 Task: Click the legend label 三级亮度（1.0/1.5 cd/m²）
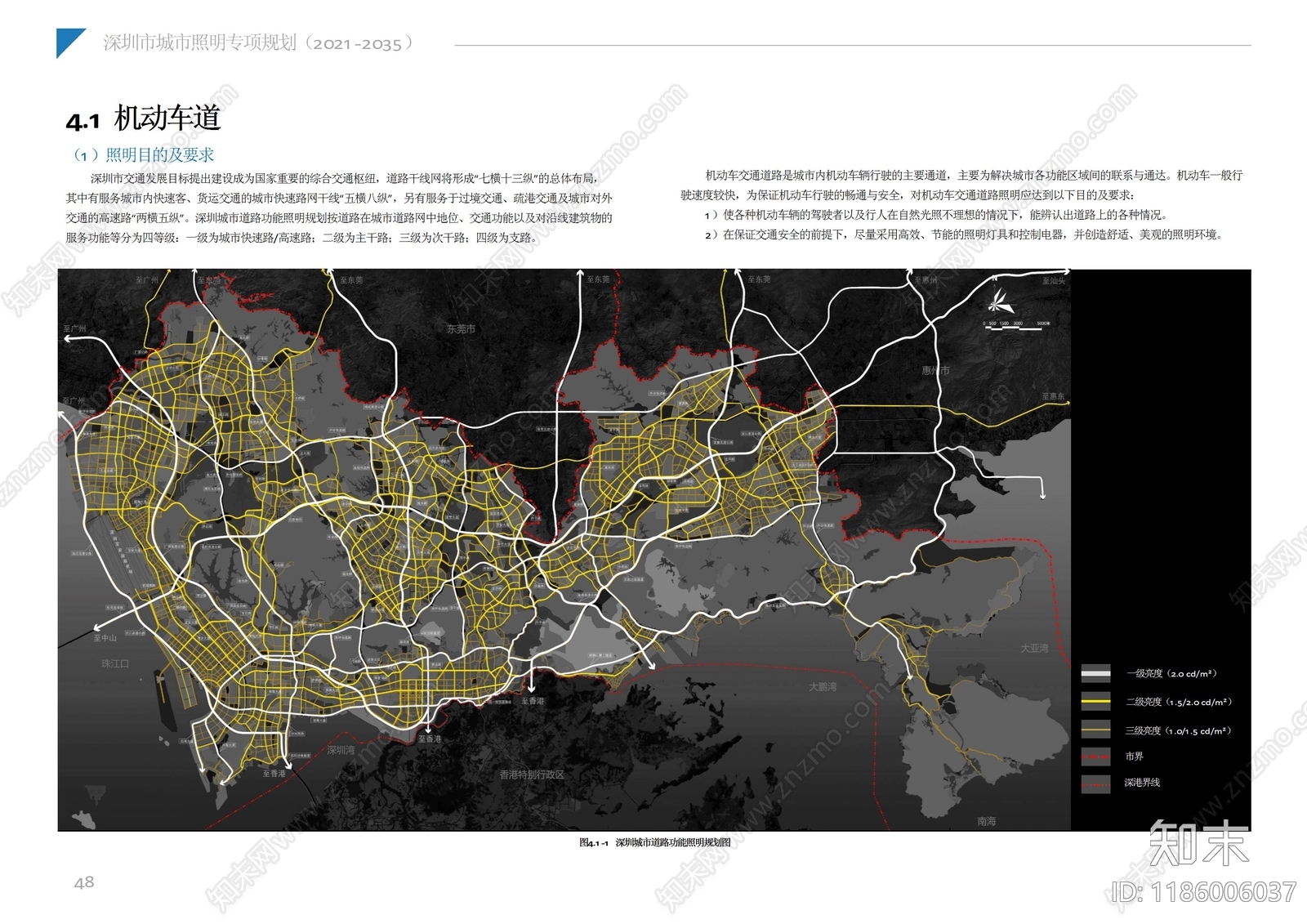tap(1178, 730)
